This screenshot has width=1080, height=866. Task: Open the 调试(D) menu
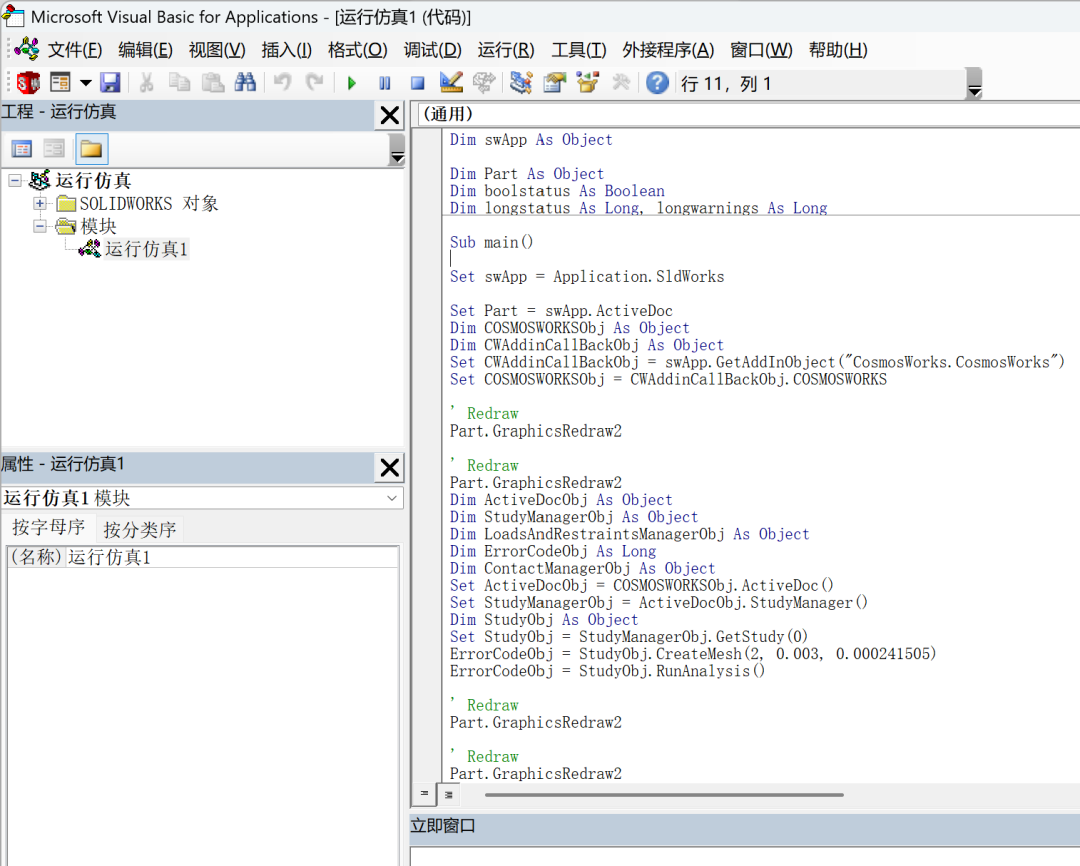432,50
